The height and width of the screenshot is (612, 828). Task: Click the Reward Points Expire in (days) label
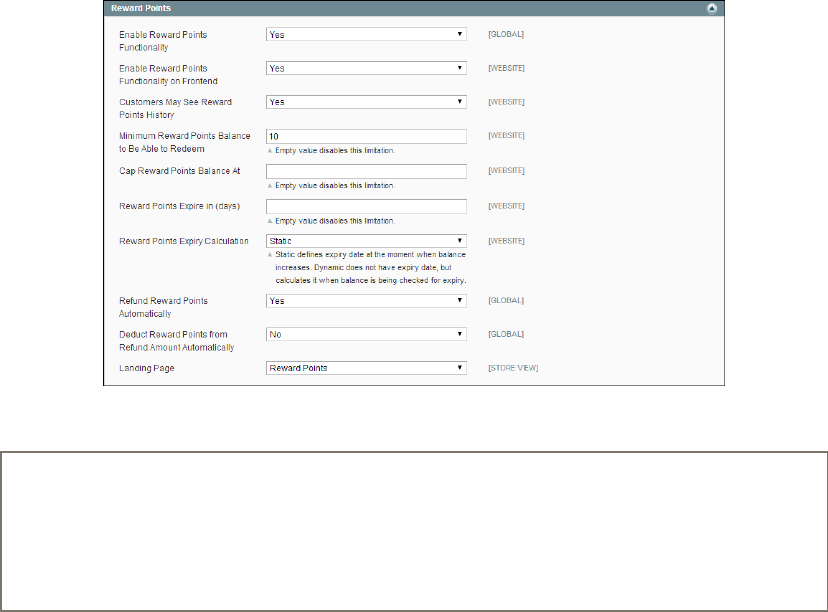pyautogui.click(x=180, y=206)
